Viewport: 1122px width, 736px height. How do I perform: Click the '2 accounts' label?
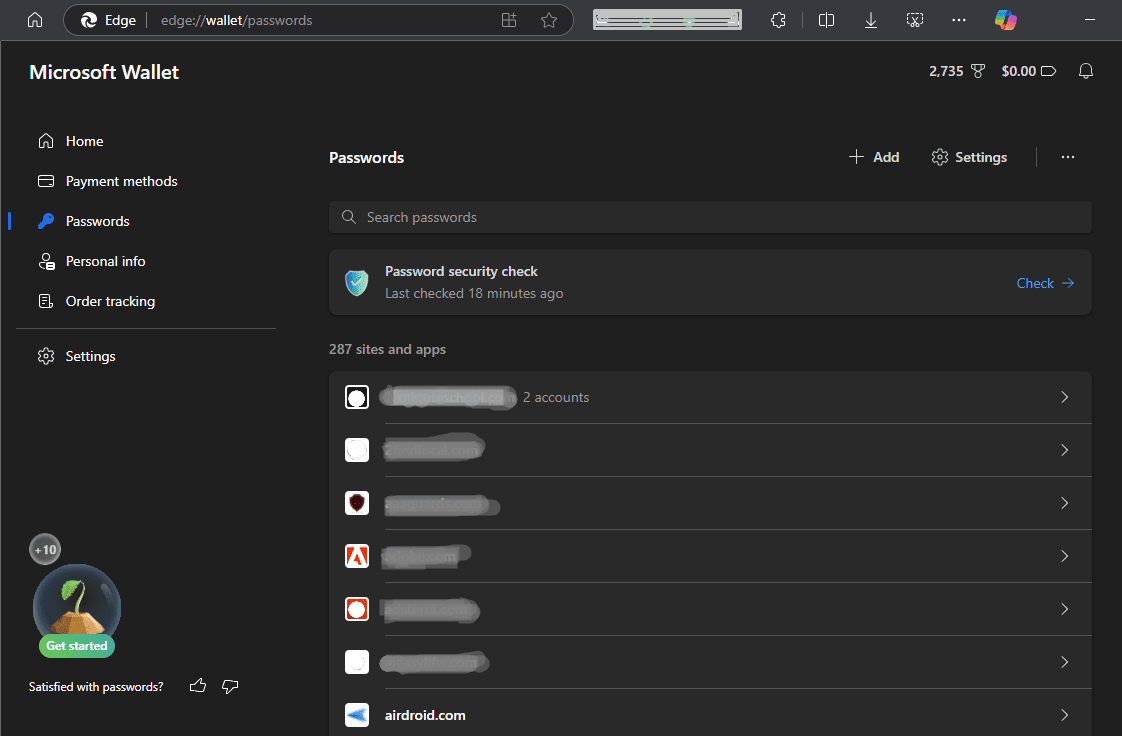click(x=556, y=397)
